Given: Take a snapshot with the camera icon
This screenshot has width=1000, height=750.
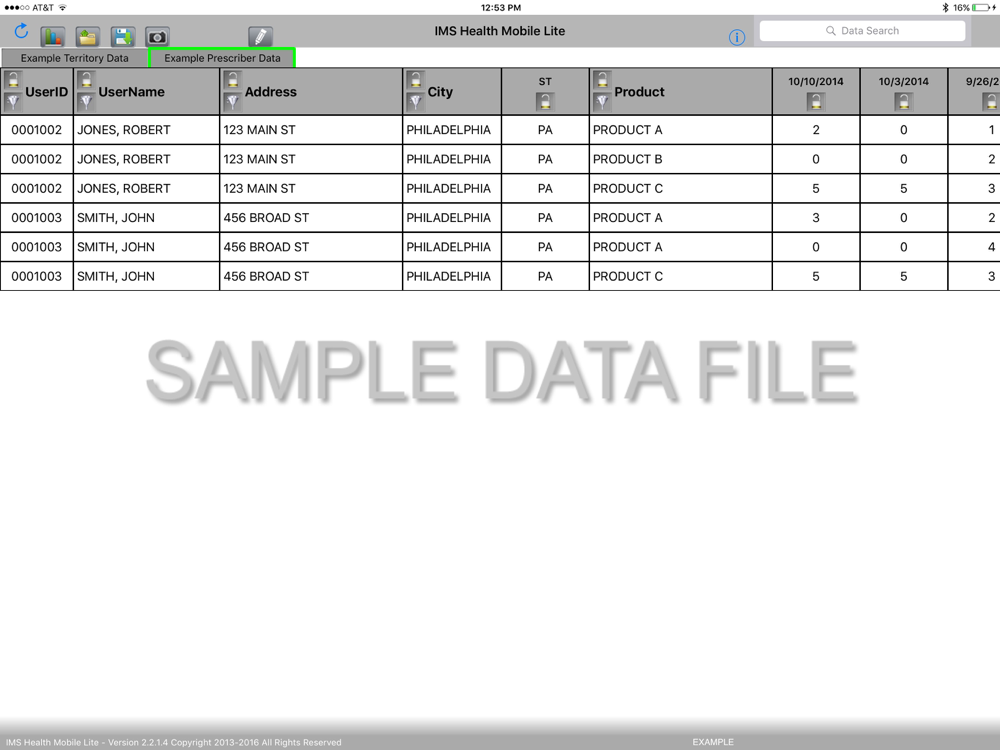Looking at the screenshot, I should [x=157, y=36].
